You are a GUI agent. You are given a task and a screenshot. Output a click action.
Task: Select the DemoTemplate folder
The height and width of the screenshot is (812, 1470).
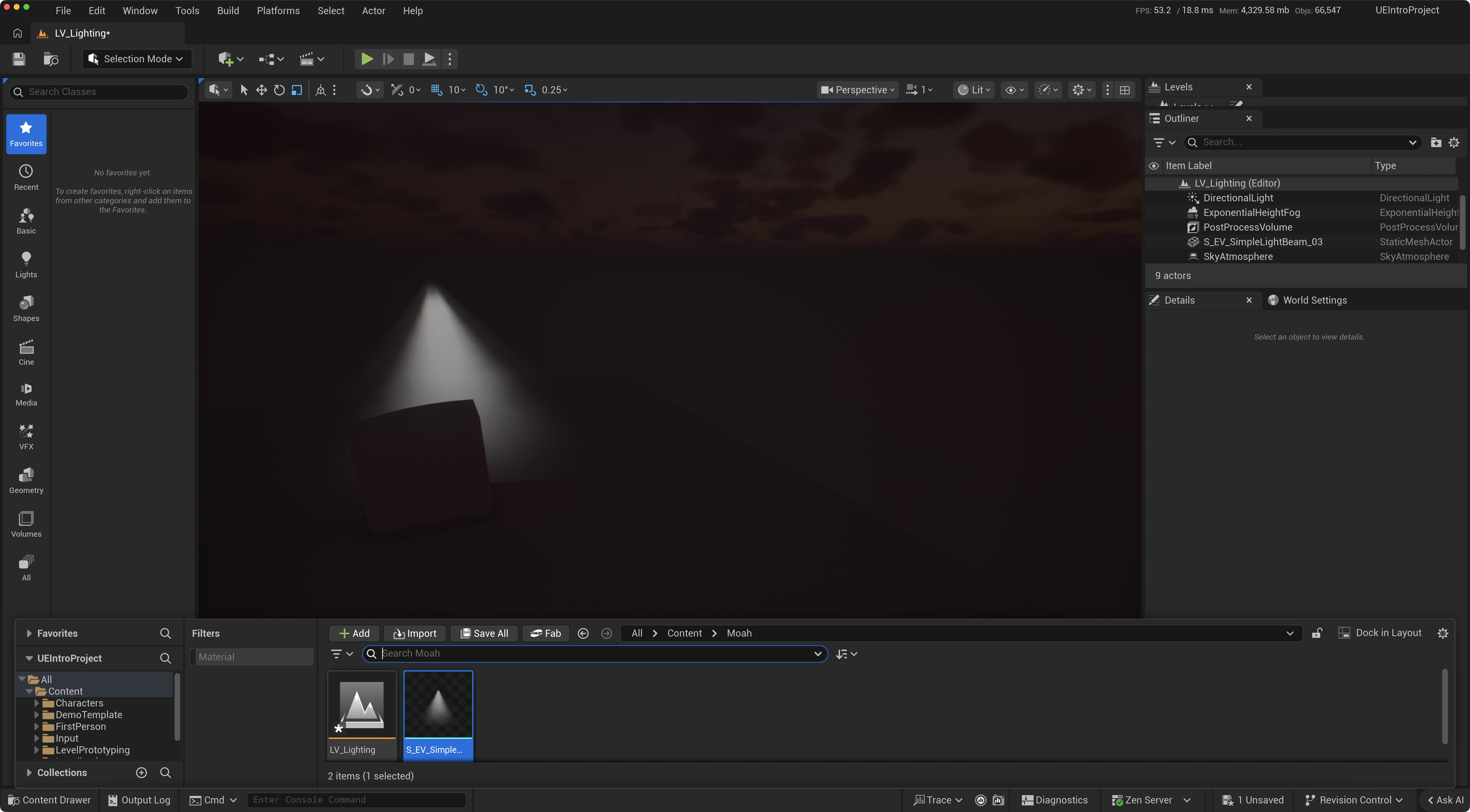click(88, 715)
